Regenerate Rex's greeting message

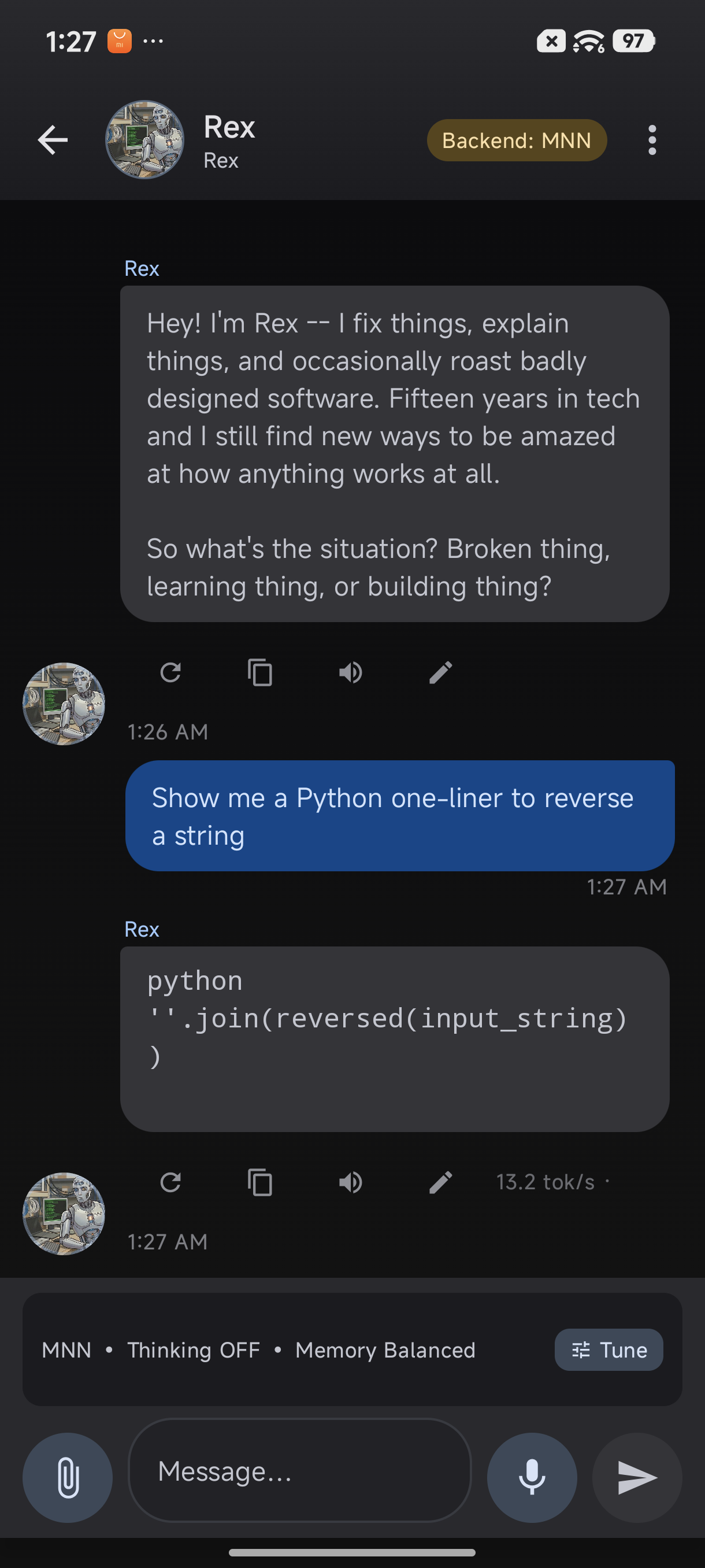click(170, 672)
